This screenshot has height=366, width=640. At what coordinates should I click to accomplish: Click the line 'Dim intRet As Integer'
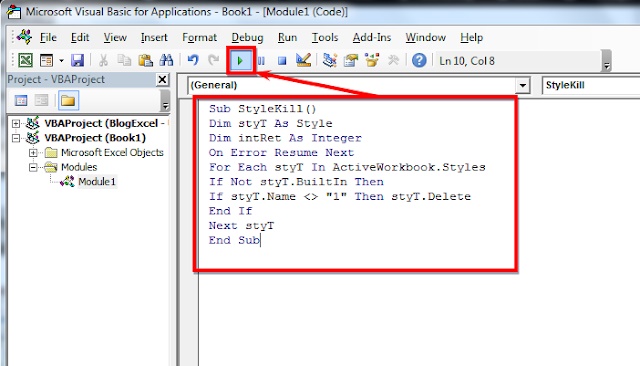click(x=285, y=138)
